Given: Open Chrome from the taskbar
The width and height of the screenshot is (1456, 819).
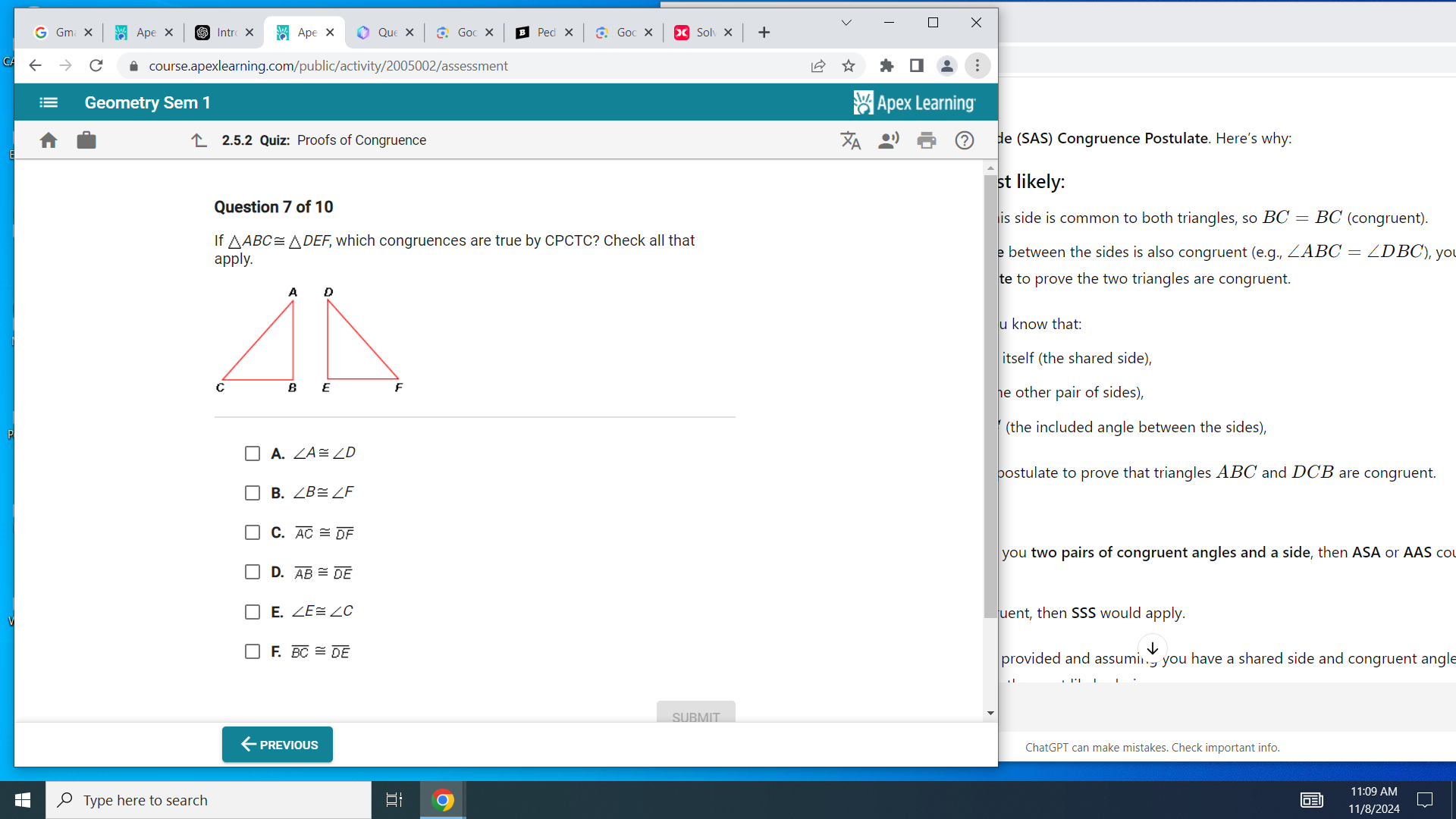Looking at the screenshot, I should (x=443, y=800).
